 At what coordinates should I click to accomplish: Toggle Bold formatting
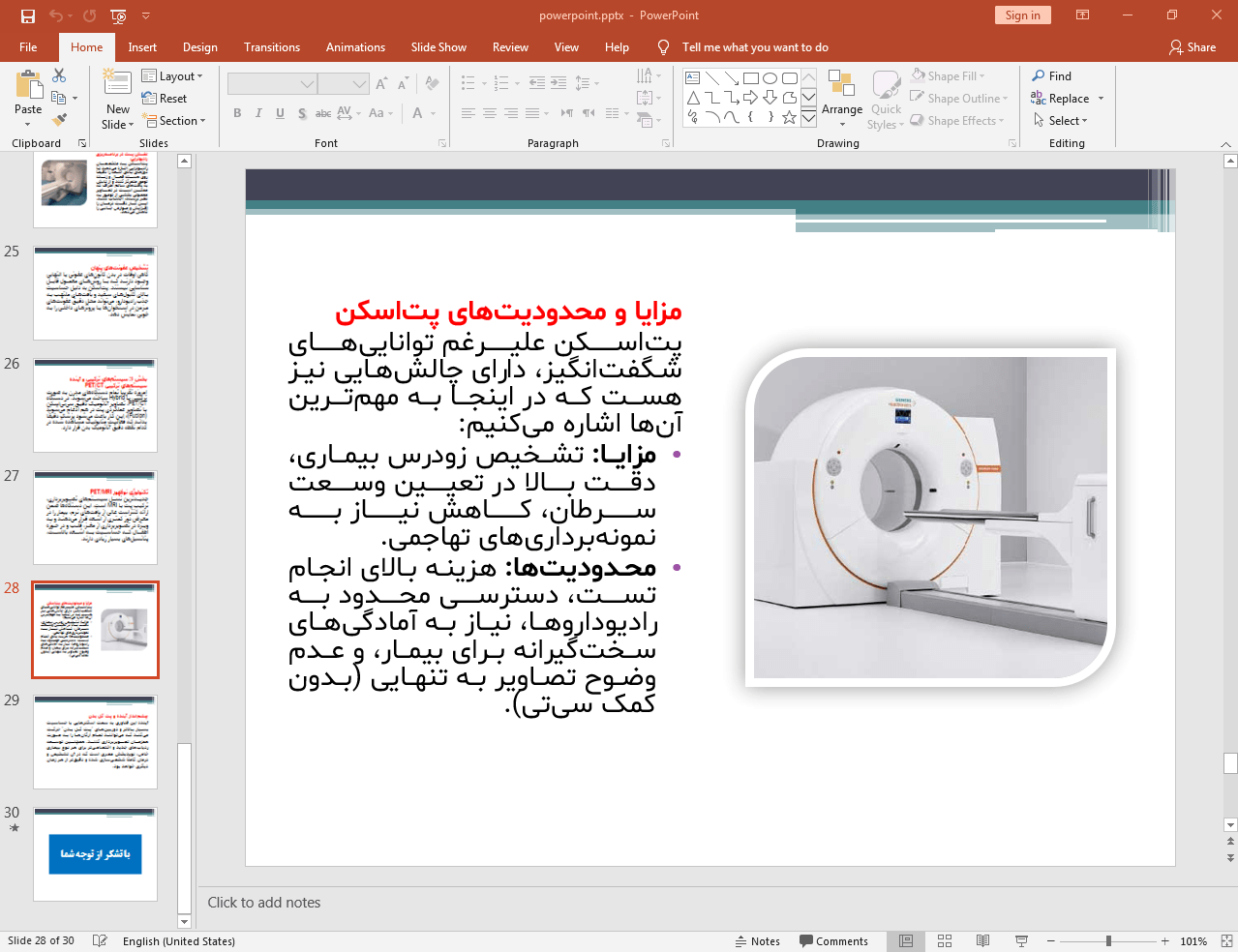point(237,113)
